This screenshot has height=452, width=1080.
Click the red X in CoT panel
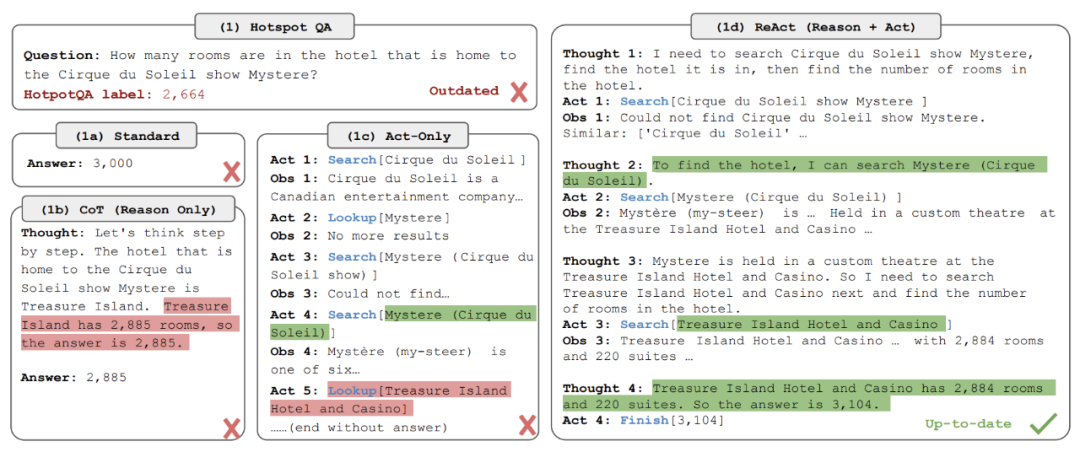click(231, 429)
